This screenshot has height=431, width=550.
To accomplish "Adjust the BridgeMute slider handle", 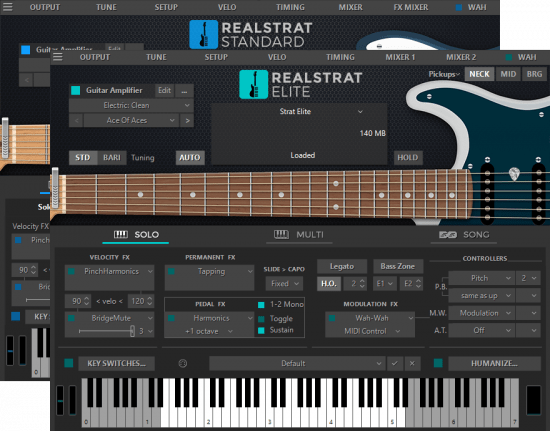I will 132,331.
